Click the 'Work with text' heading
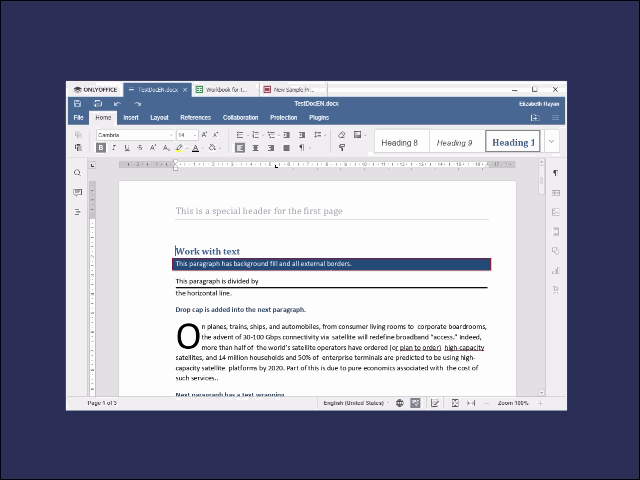The image size is (640, 480). (x=208, y=251)
